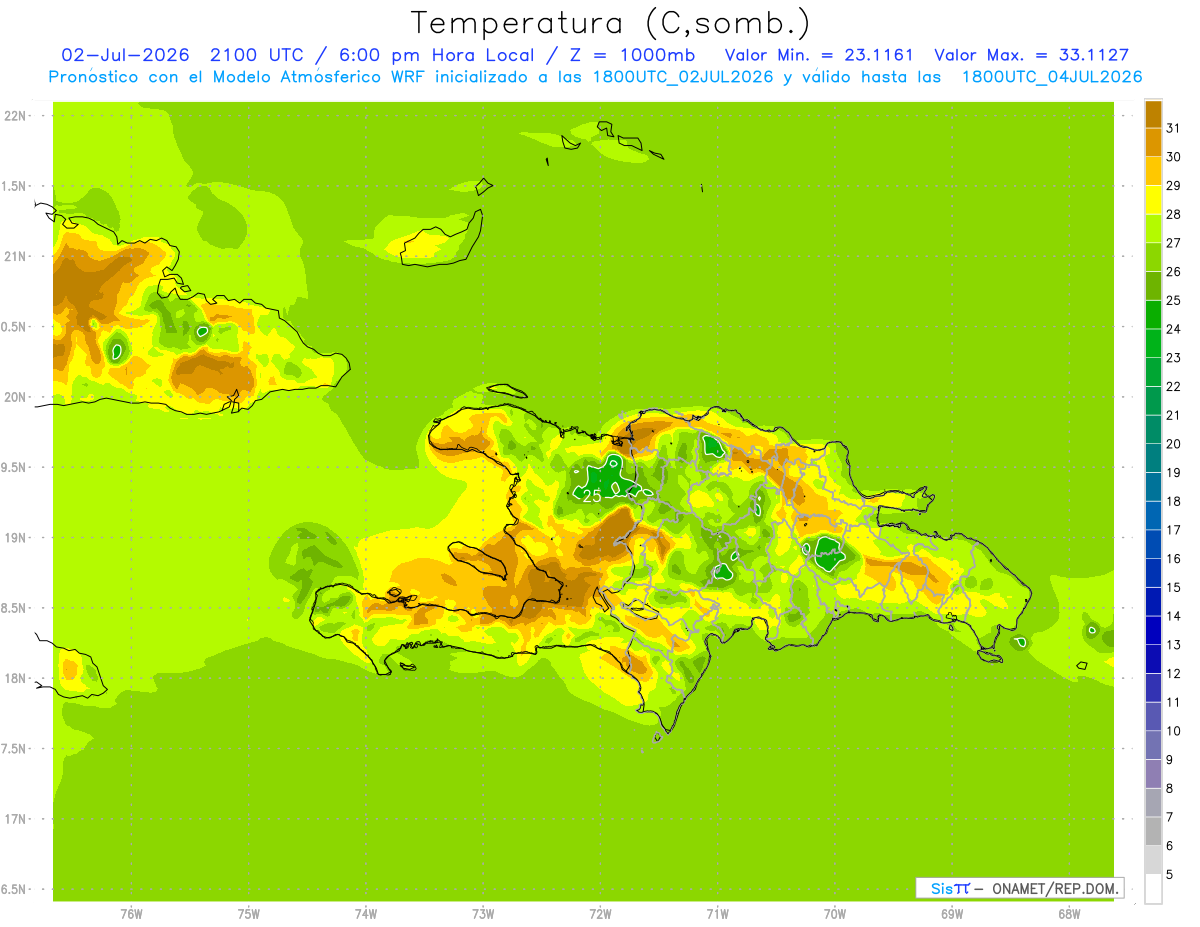Click the 'Temperatura (C,somb.)' chart title

click(x=611, y=22)
